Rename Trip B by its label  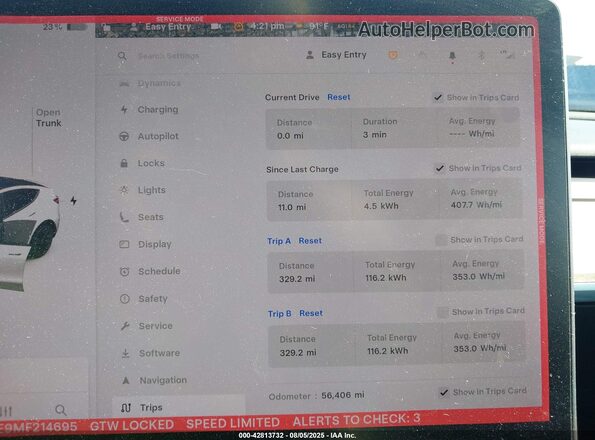tap(280, 314)
